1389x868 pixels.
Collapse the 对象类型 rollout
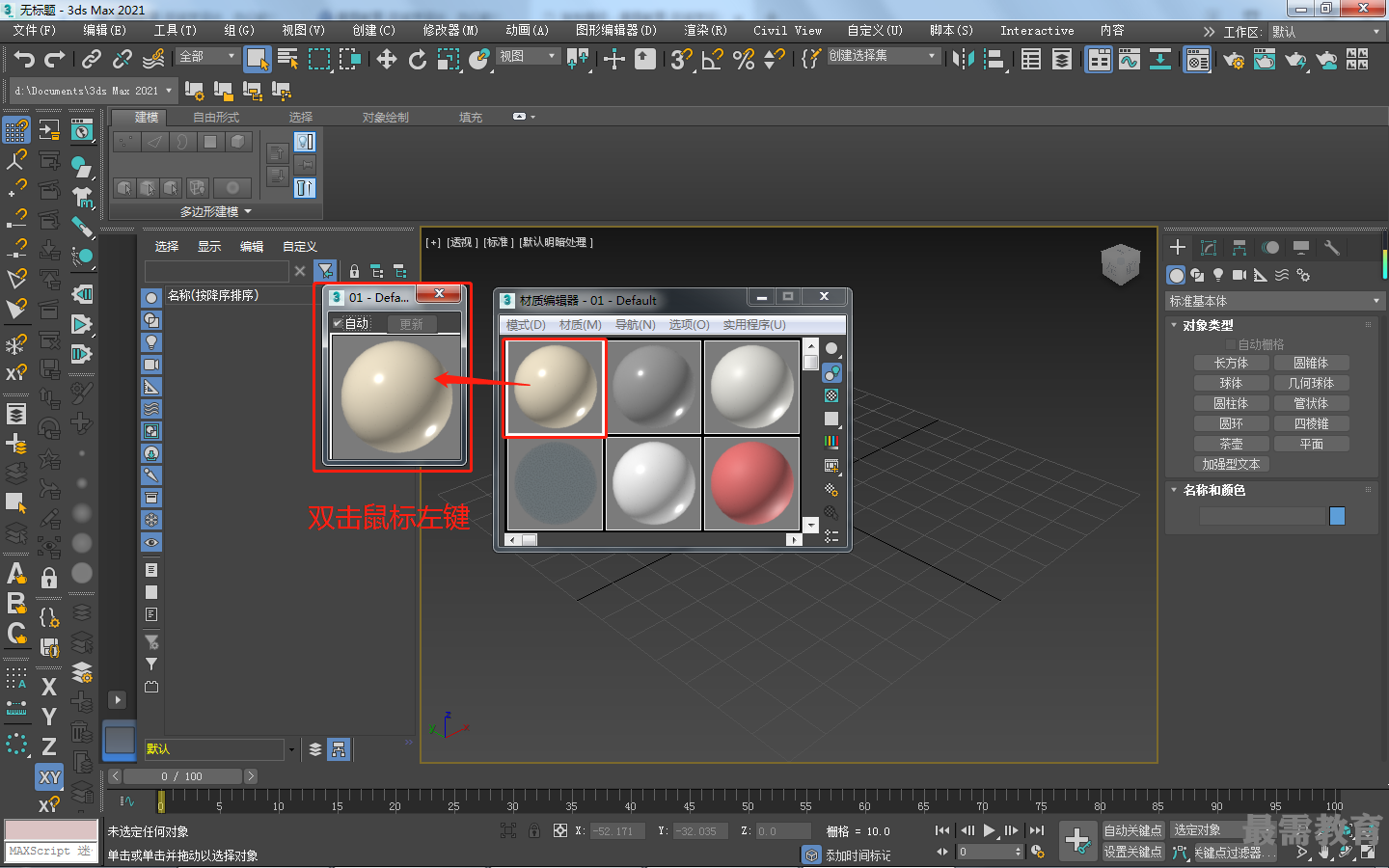[1174, 325]
